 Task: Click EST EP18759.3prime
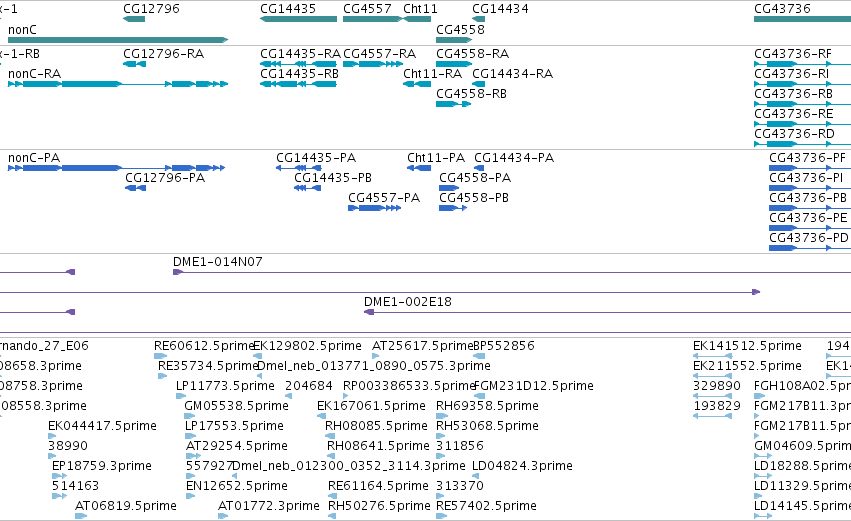(x=60, y=477)
